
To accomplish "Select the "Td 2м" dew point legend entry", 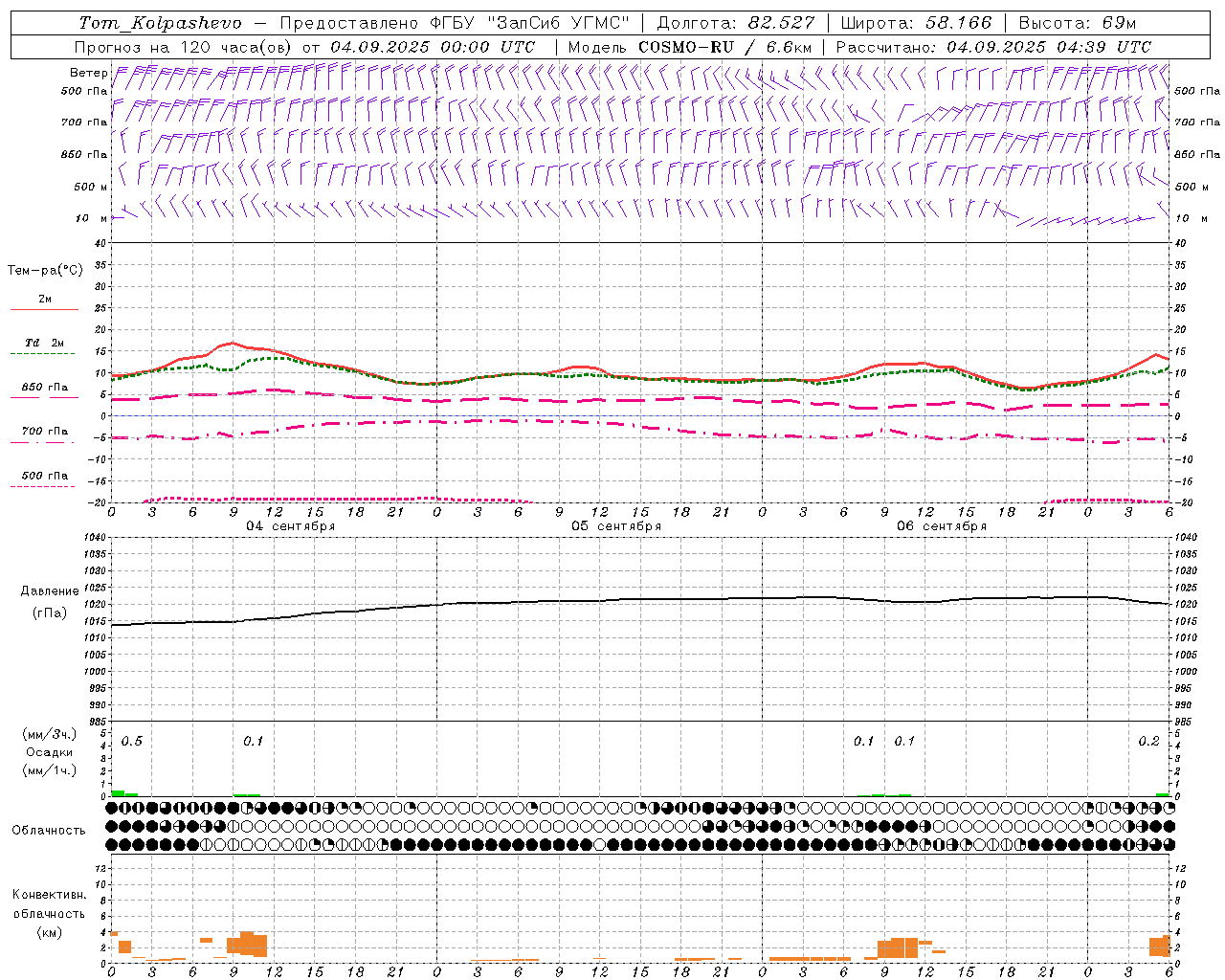I will tap(44, 343).
